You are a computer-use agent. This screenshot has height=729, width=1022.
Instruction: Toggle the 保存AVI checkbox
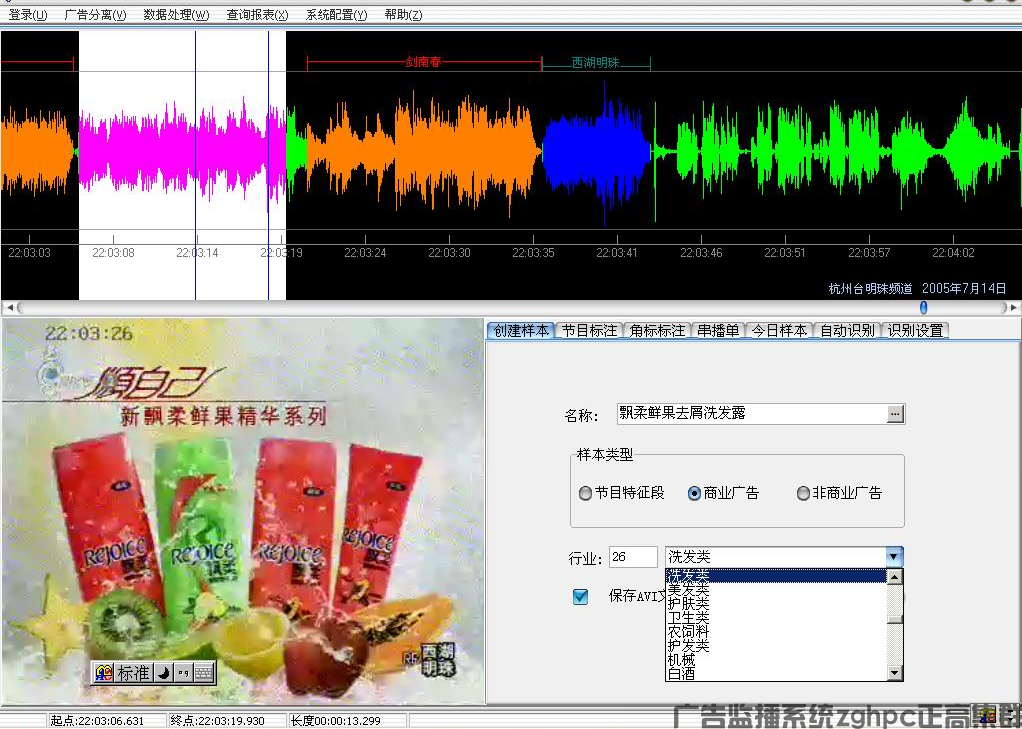click(x=580, y=596)
